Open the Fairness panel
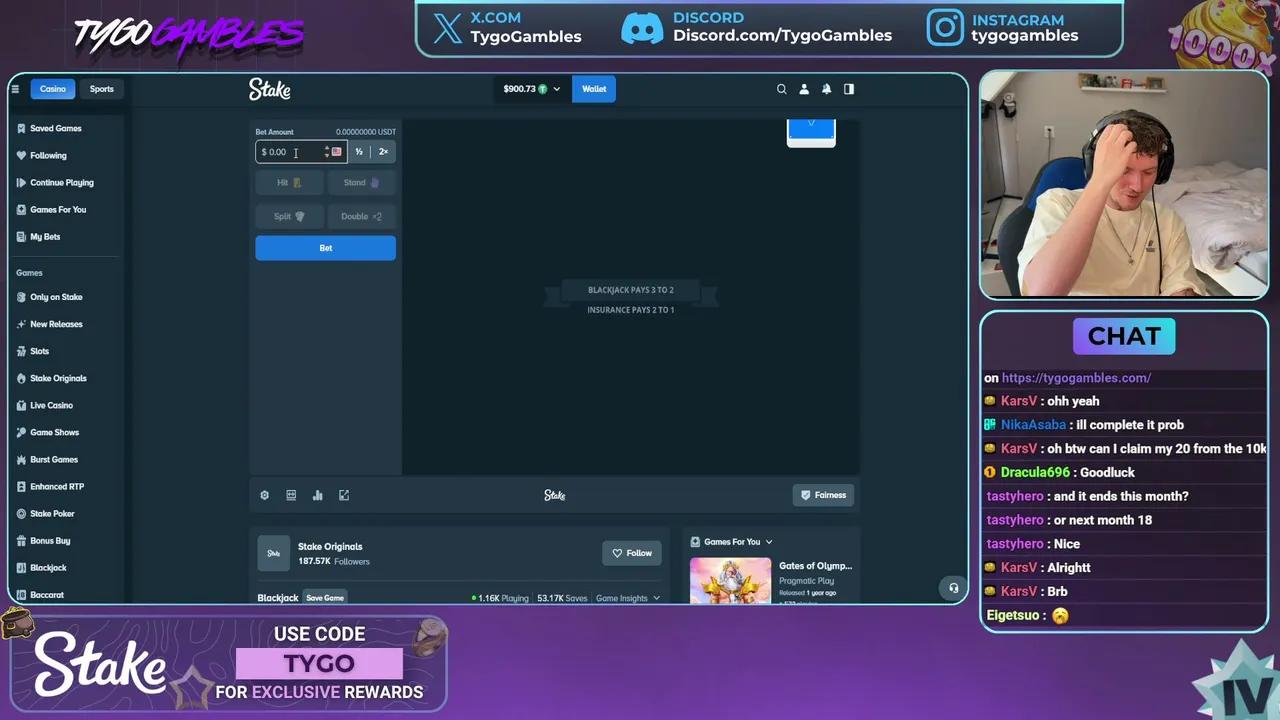Viewport: 1280px width, 720px height. pyautogui.click(x=824, y=495)
